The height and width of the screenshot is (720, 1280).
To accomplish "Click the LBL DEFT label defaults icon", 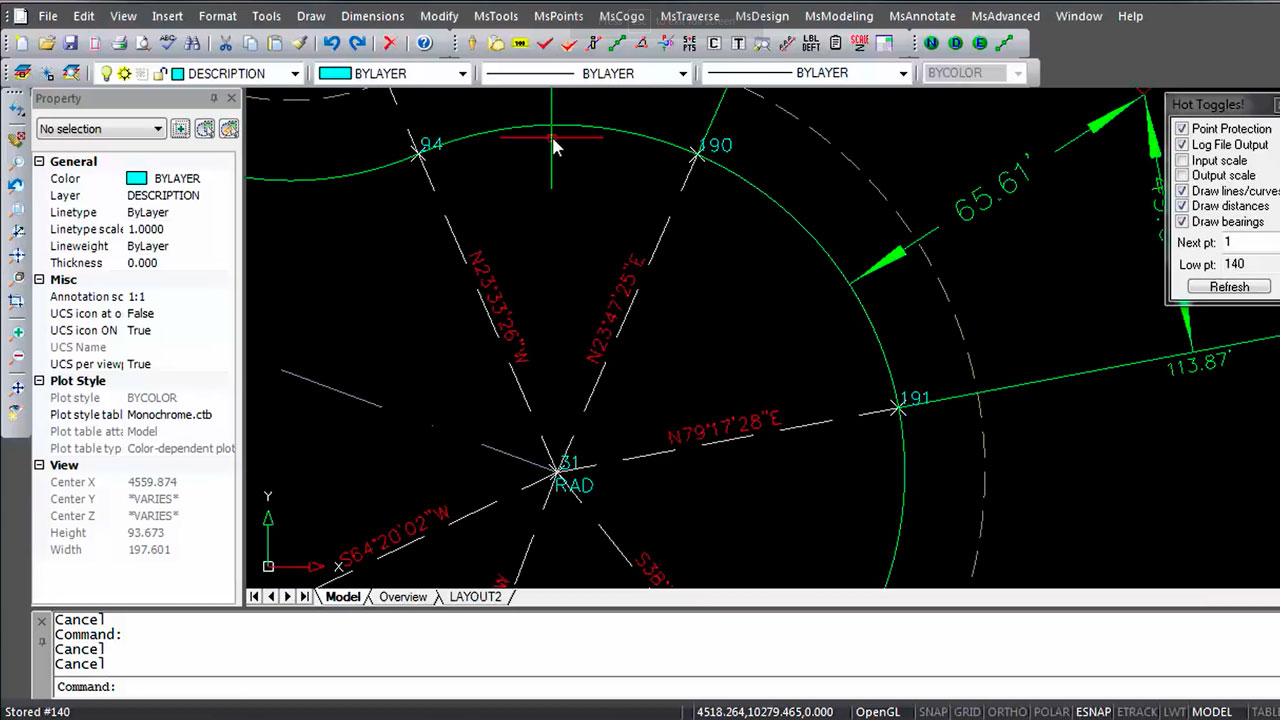I will (x=811, y=44).
